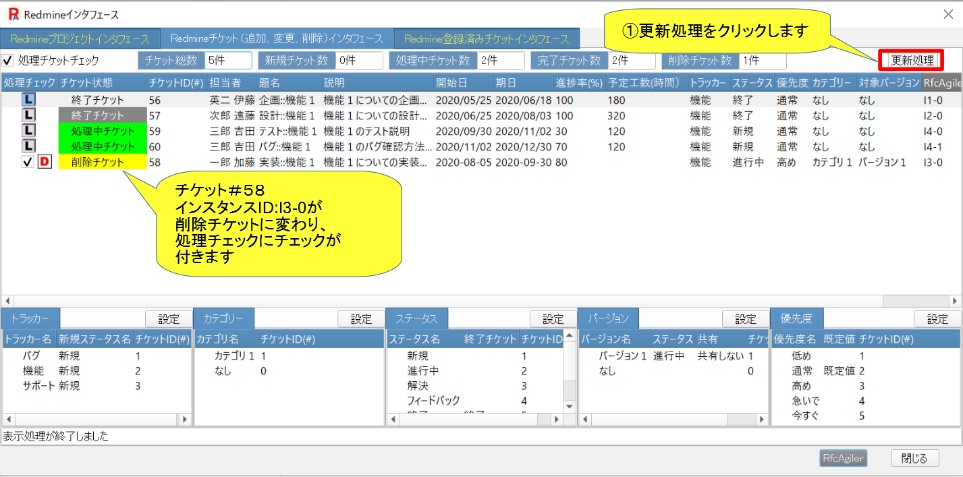Select the green 処理中チケット cell for ticket 59
The image size is (963, 477).
tap(102, 131)
